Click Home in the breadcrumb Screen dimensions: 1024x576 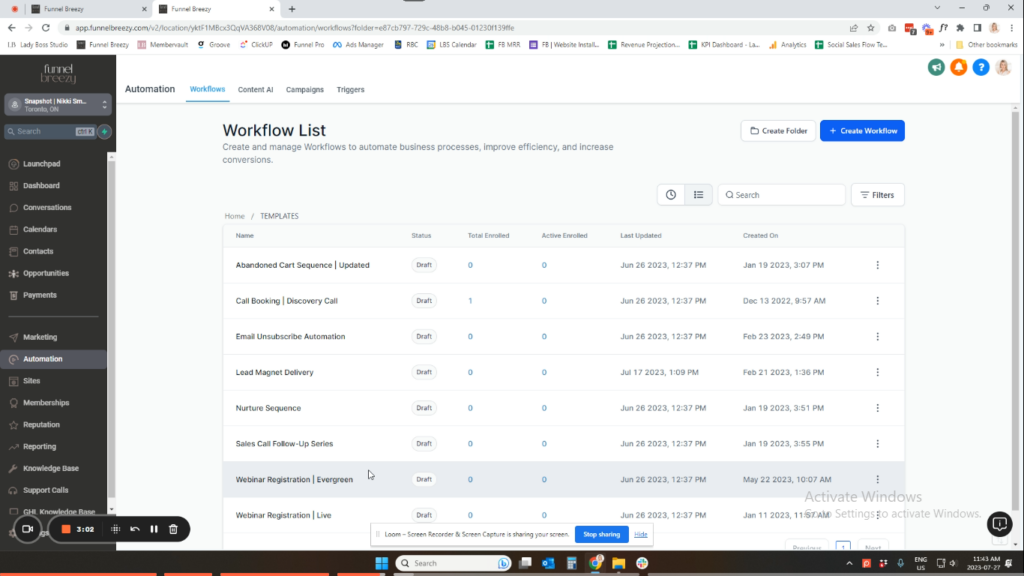coord(234,216)
